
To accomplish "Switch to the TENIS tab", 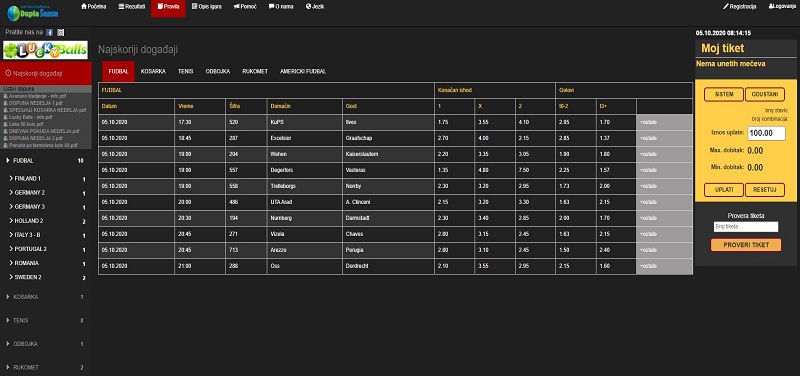I will tap(186, 71).
